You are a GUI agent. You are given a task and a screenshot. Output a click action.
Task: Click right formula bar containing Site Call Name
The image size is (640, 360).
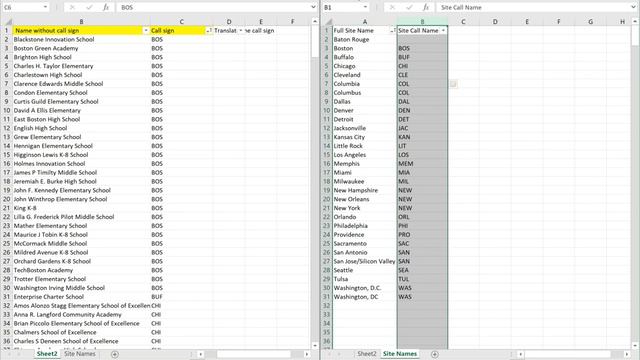pyautogui.click(x=534, y=7)
